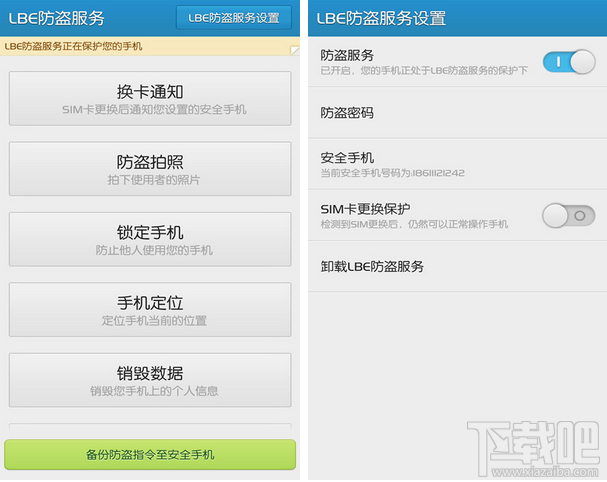Click the 当前安全手机号码为 subtitle text
Screen dimensions: 607x482
point(393,173)
